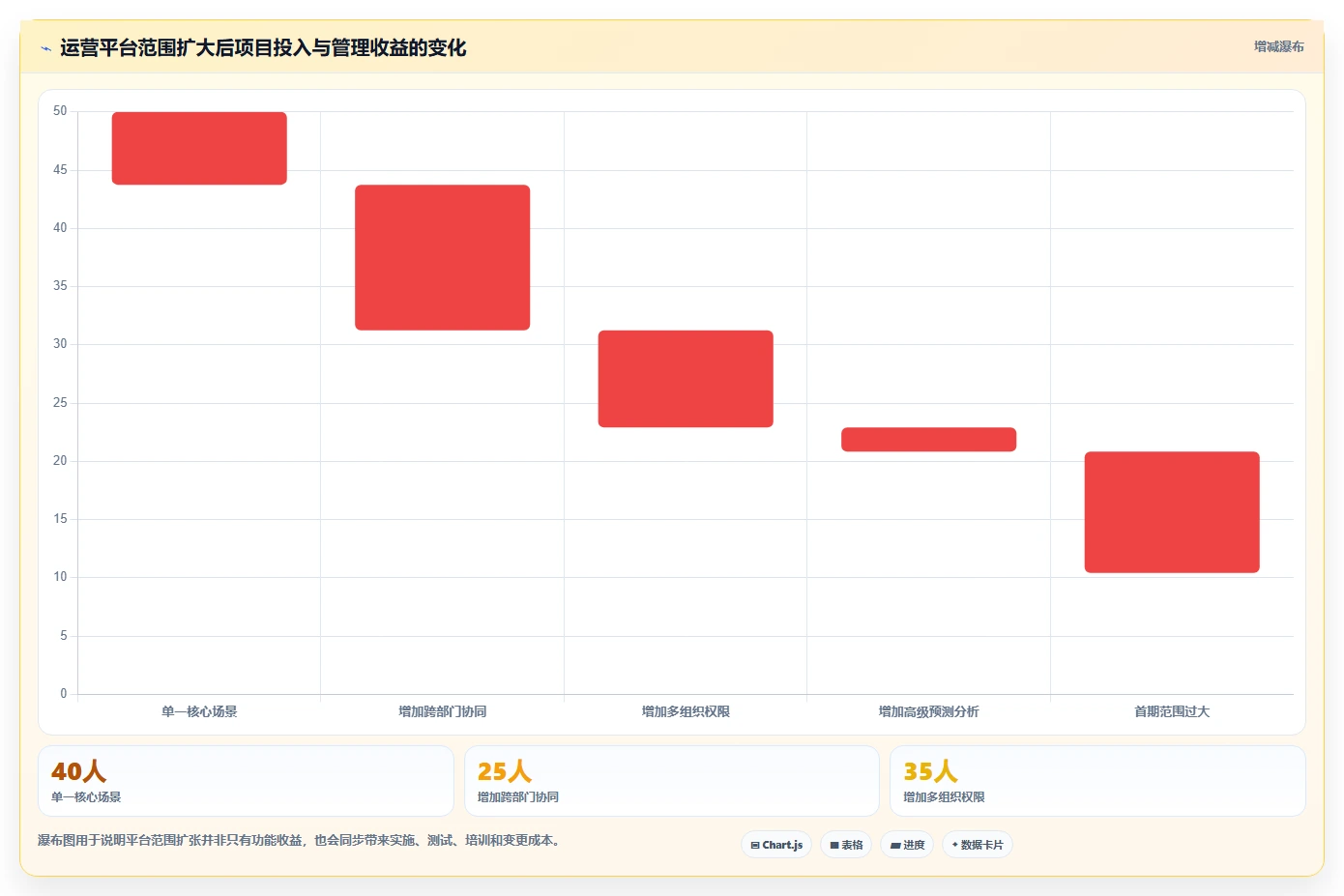Image resolution: width=1344 pixels, height=896 pixels.
Task: Click the red bar for 增加多组织权限
Action: coord(686,379)
